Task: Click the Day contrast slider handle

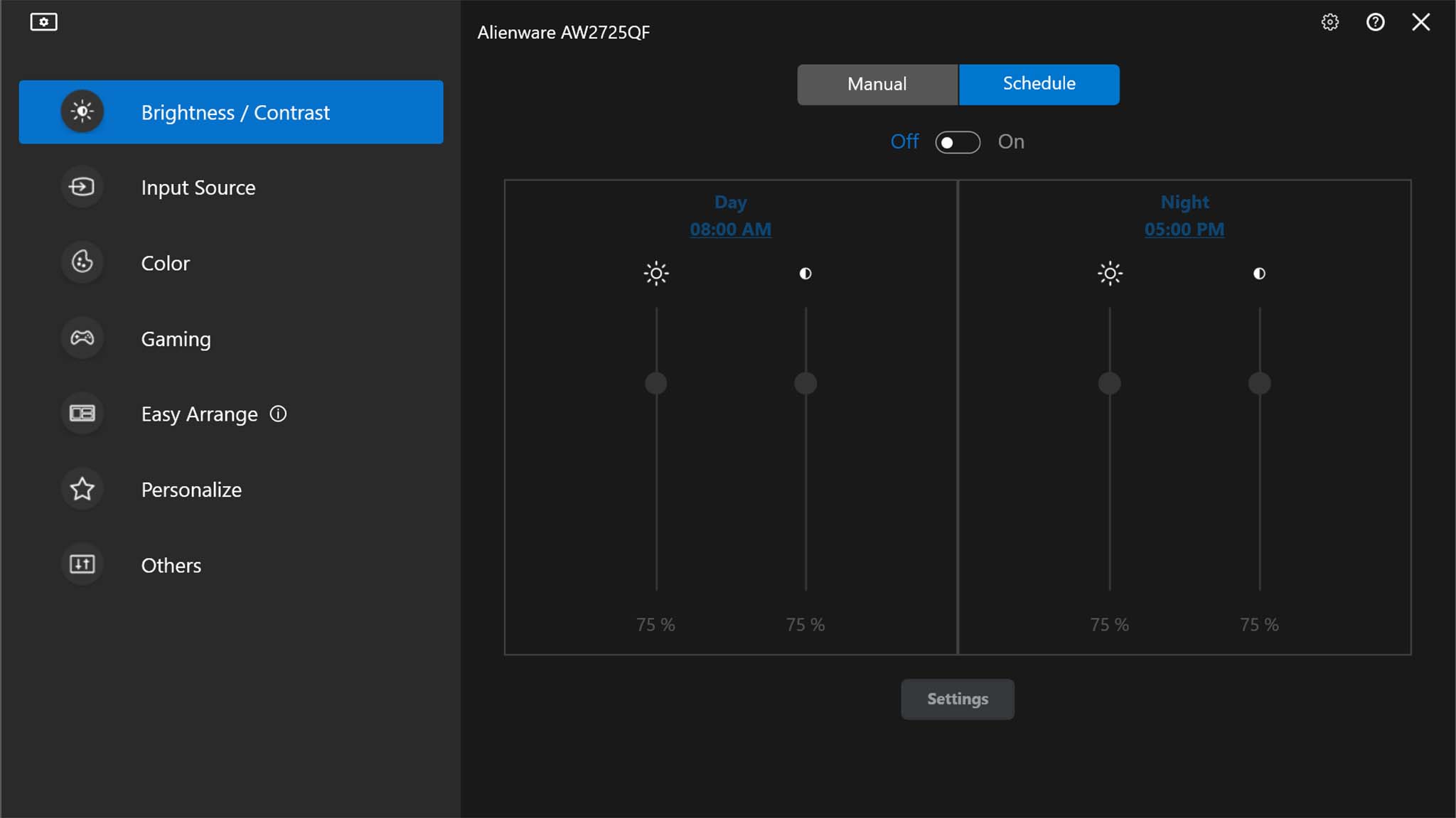Action: pyautogui.click(x=806, y=383)
